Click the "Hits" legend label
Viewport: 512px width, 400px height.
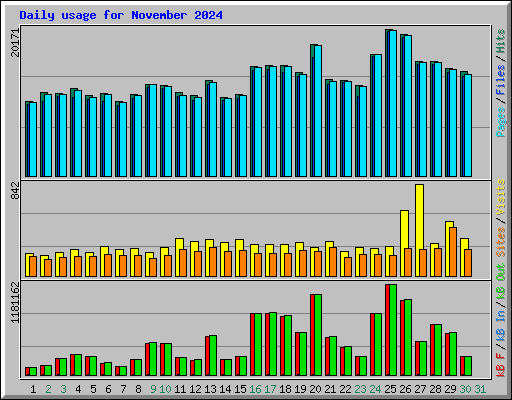tap(501, 41)
